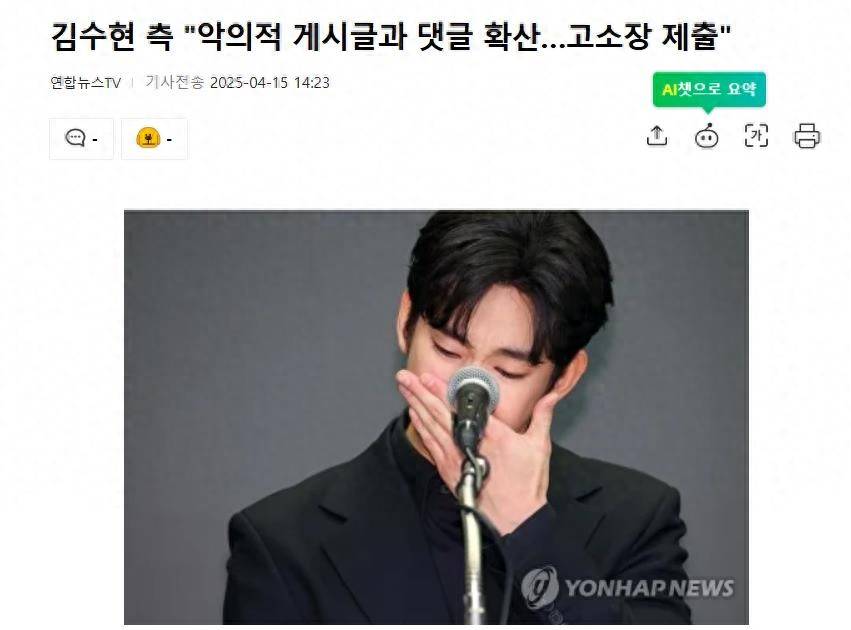Click the dash count beside the comment bubble

[96, 140]
